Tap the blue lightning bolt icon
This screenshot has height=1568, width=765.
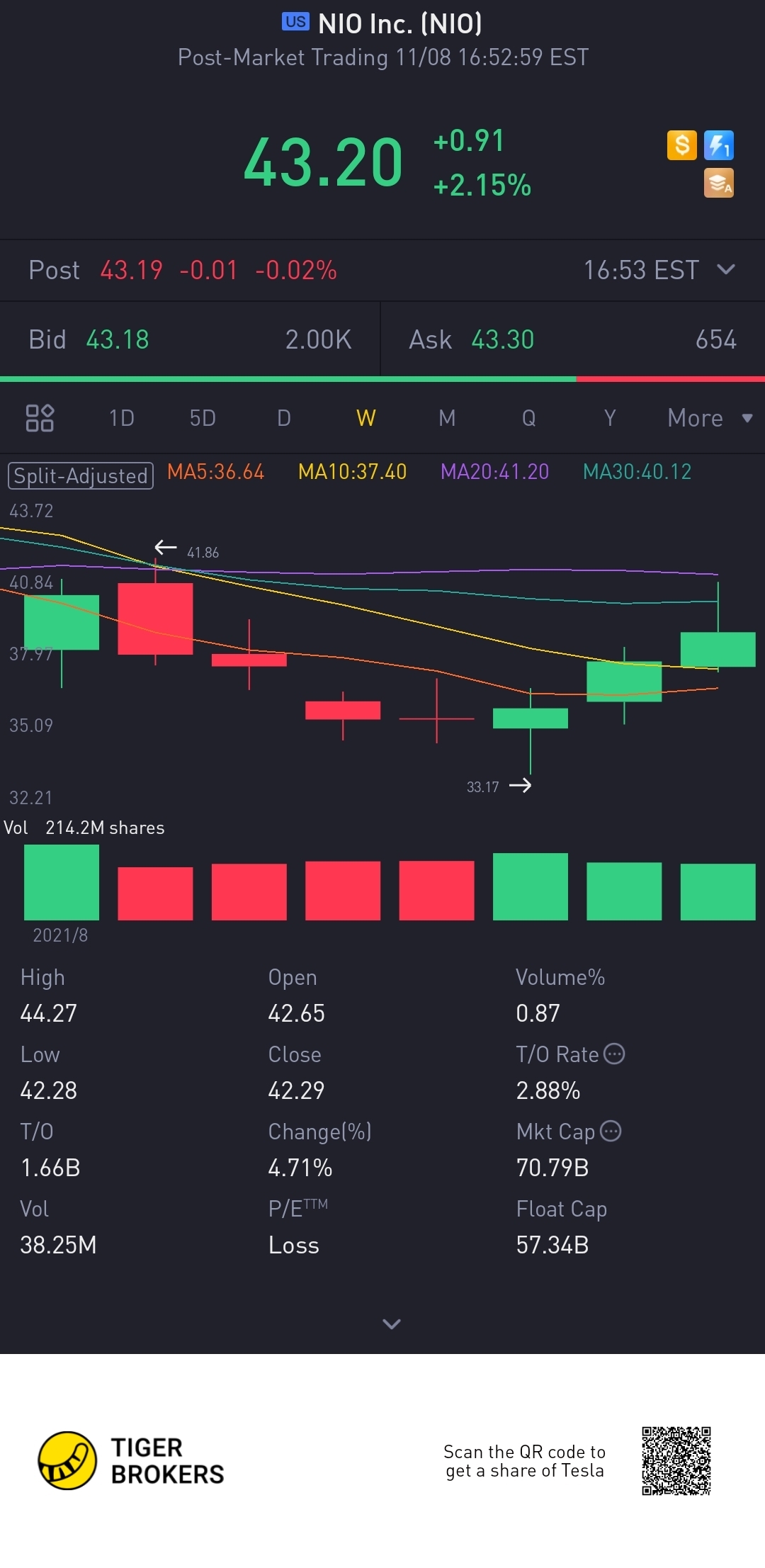719,145
